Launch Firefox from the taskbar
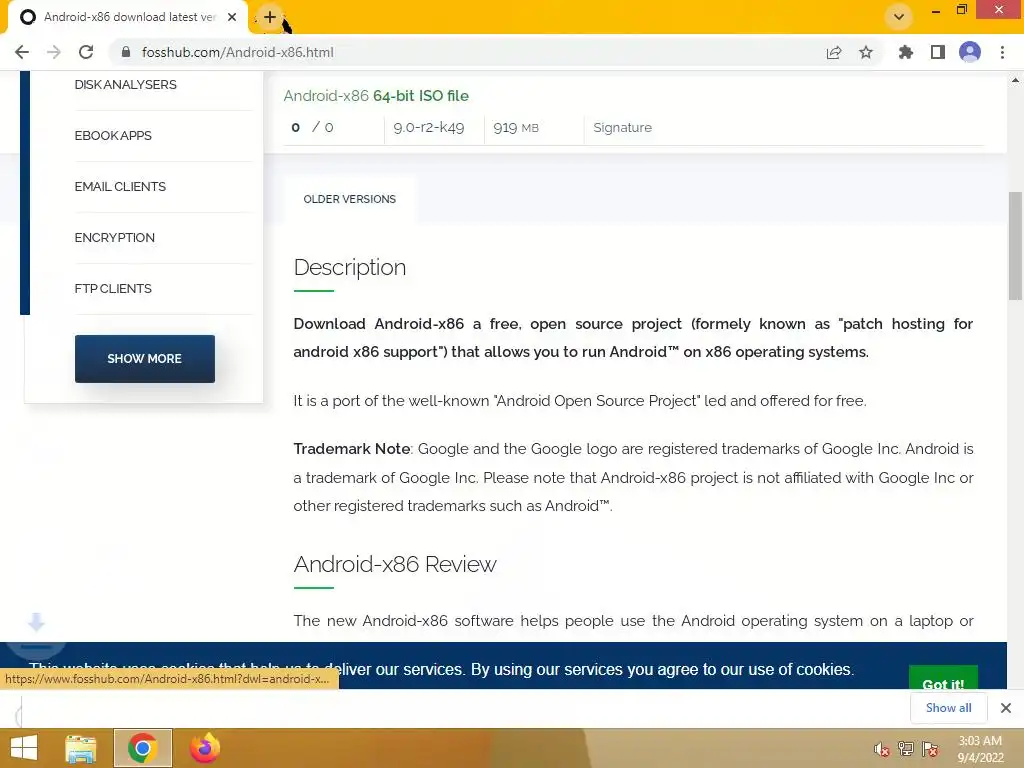Image resolution: width=1024 pixels, height=768 pixels. (204, 748)
